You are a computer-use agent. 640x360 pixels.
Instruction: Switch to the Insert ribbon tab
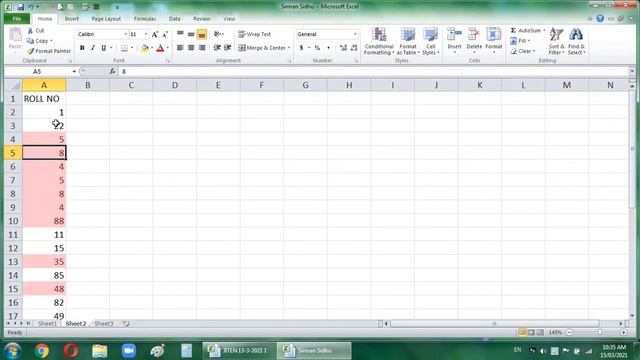[71, 19]
